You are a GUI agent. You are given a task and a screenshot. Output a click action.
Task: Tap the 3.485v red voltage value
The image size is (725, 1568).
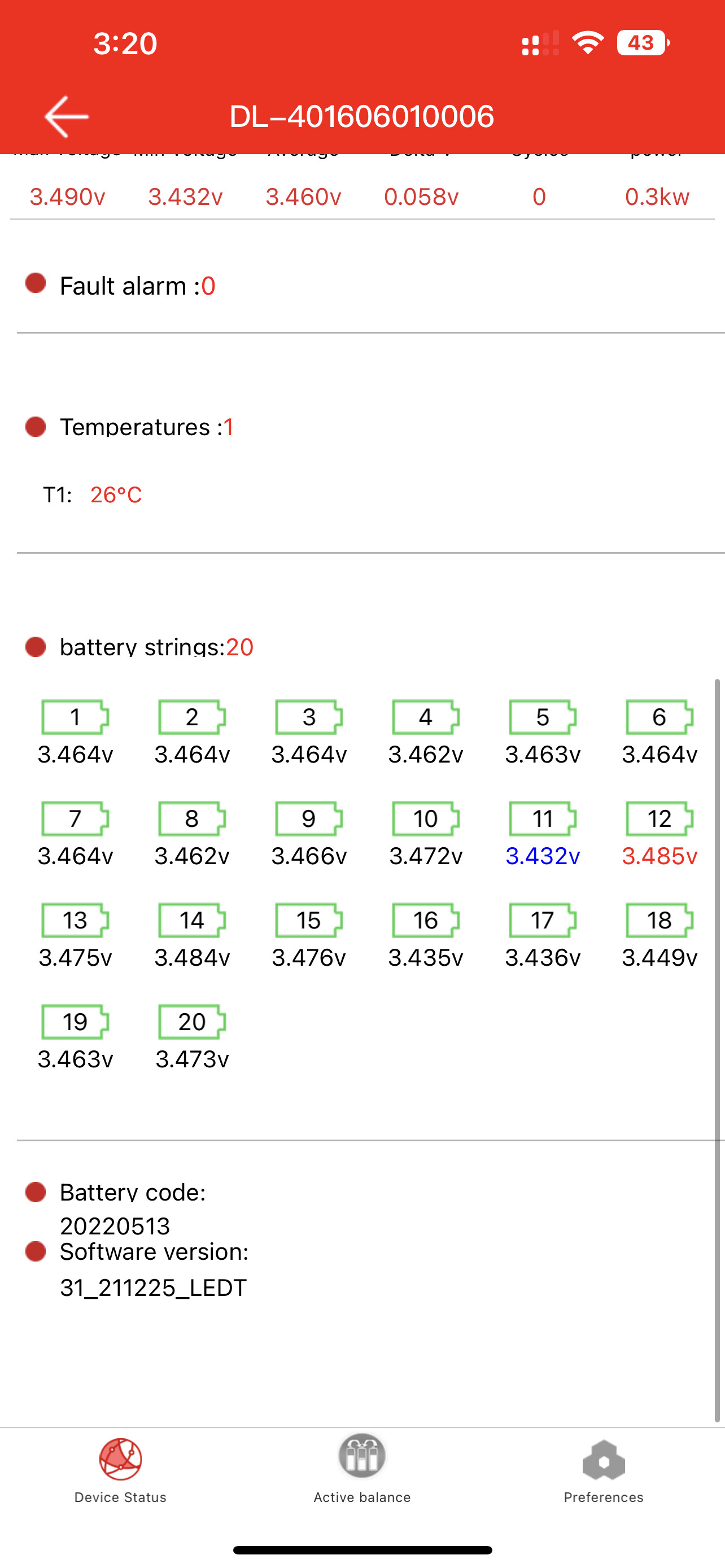[660, 856]
